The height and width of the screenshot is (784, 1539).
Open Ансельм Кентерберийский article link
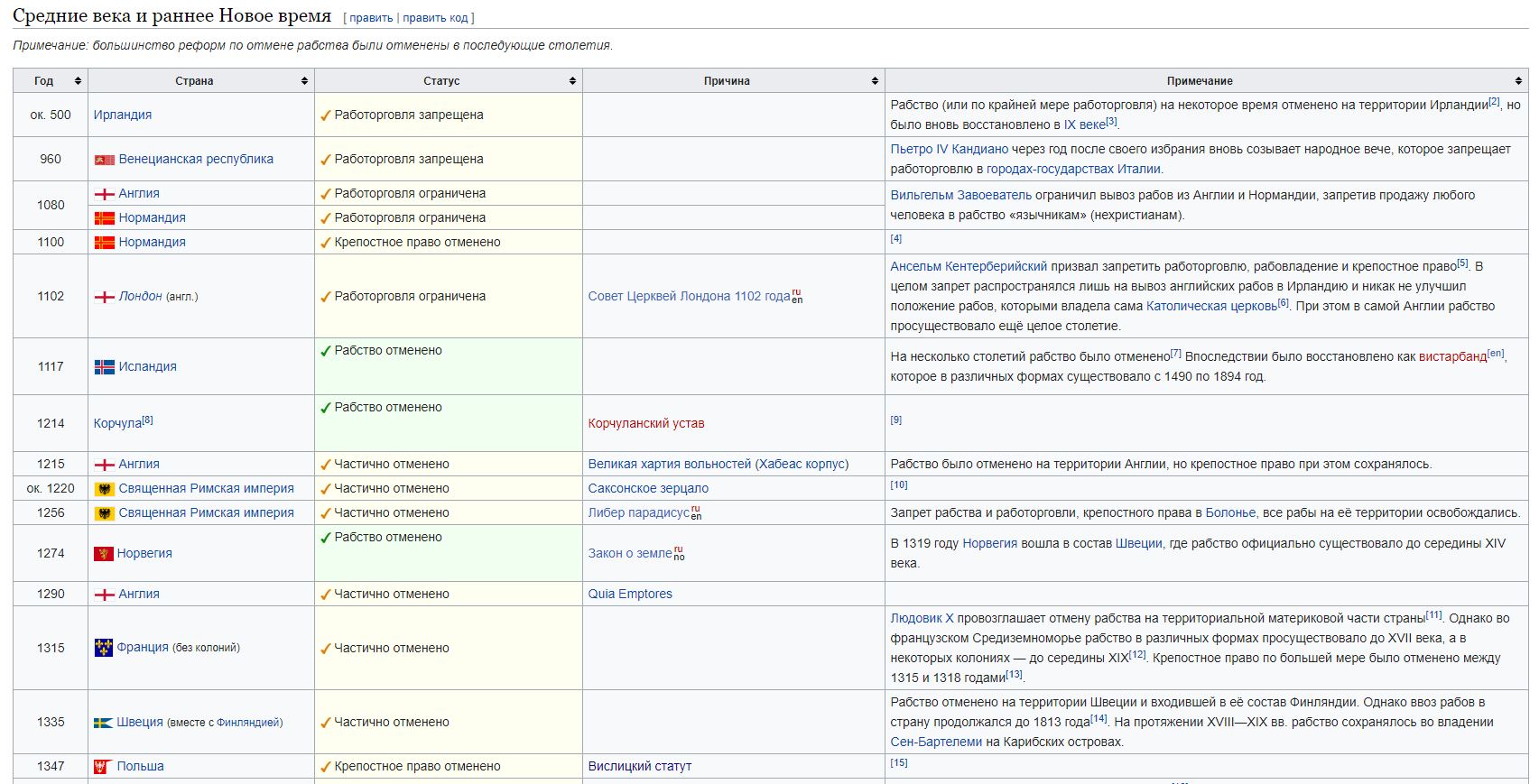969,267
